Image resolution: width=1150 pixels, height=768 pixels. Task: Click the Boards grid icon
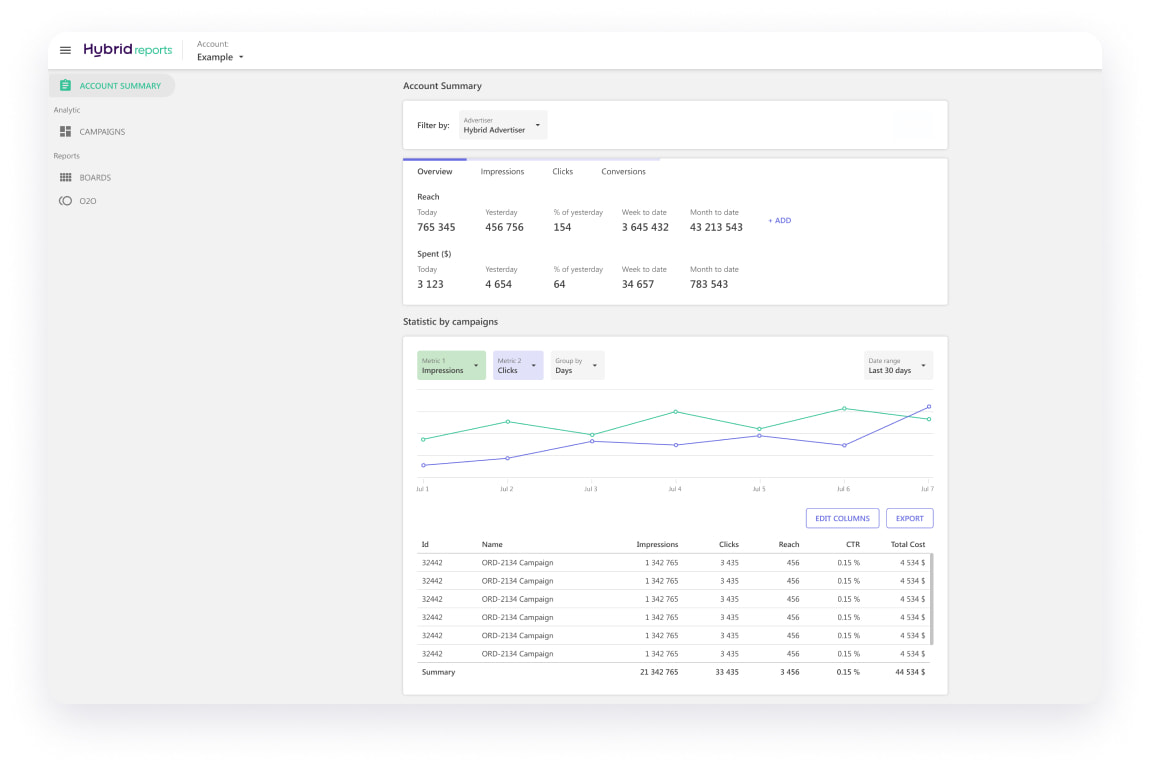click(x=65, y=178)
